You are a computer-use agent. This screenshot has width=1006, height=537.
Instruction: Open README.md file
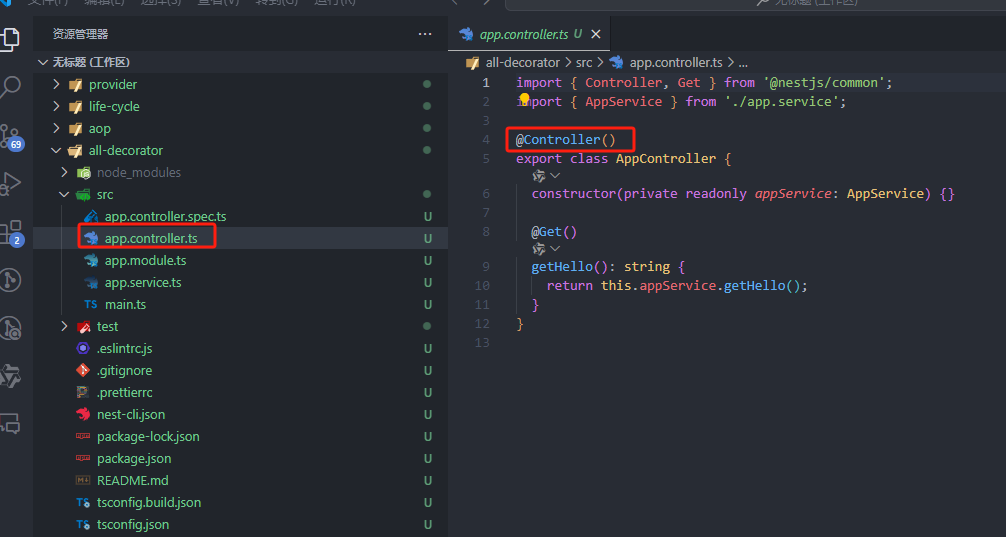133,481
